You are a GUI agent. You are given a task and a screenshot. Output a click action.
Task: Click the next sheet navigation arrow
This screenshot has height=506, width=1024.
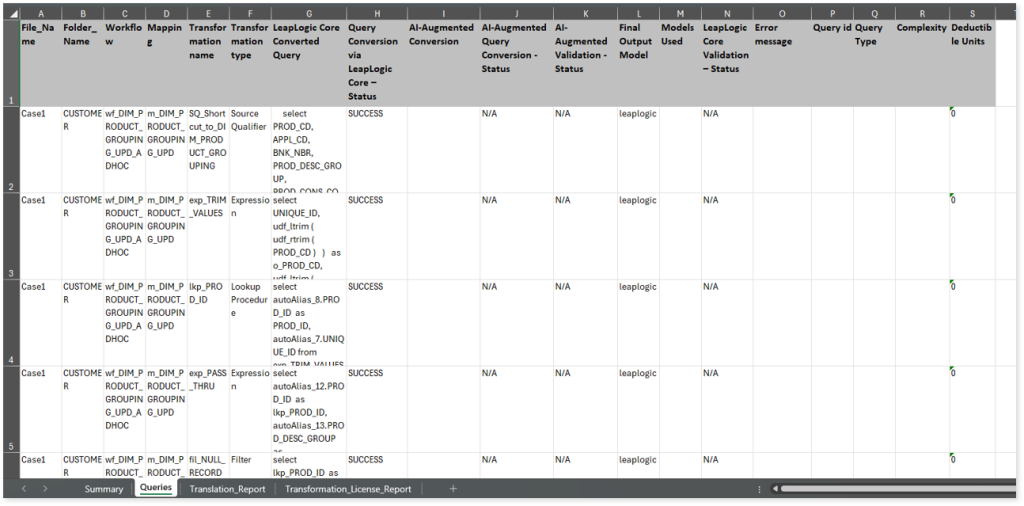click(45, 489)
